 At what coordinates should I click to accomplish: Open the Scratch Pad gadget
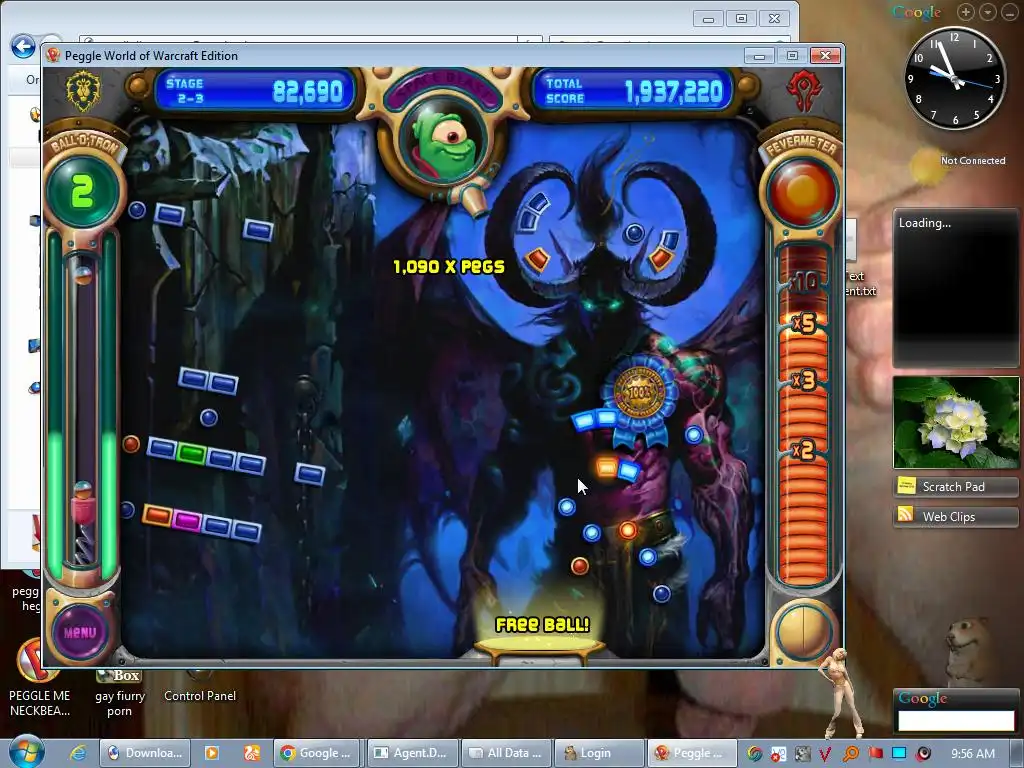955,487
